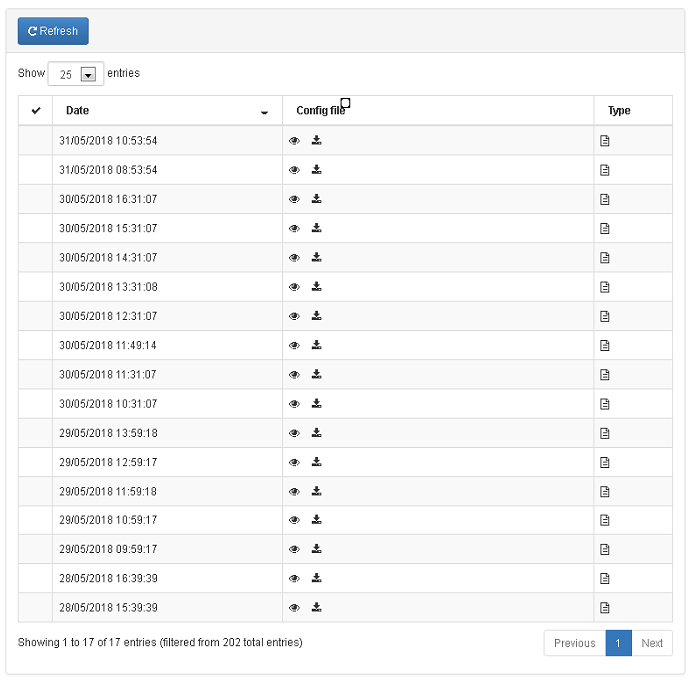Select page 1 in pagination

point(618,643)
